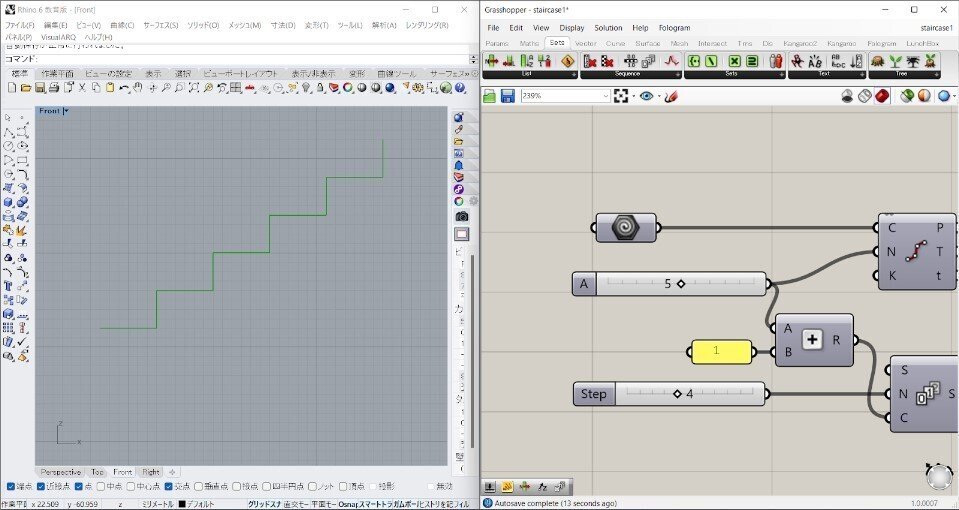Toggle the 中心点 osnap checkbox
The image size is (959, 510).
[131, 487]
